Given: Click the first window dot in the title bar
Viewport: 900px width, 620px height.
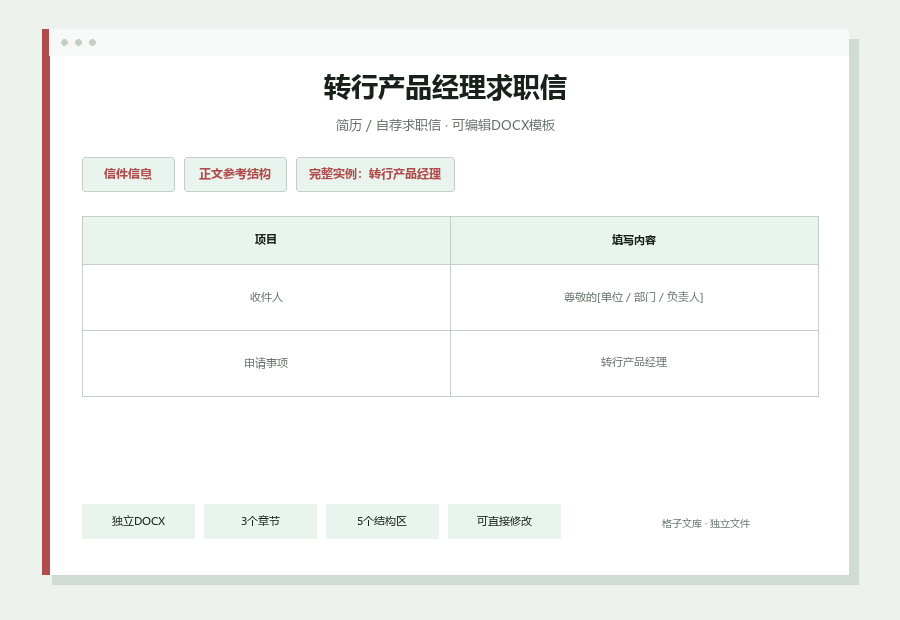Looking at the screenshot, I should [64, 42].
